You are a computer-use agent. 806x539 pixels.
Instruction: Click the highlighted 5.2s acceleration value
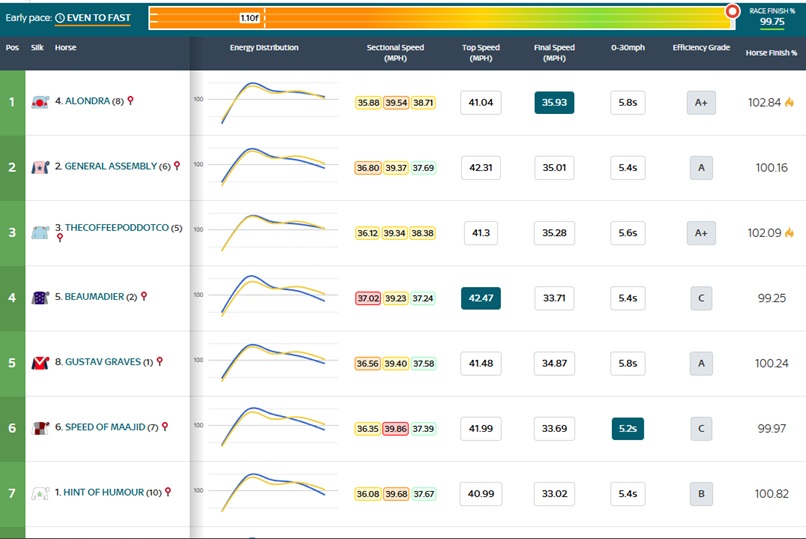point(628,428)
